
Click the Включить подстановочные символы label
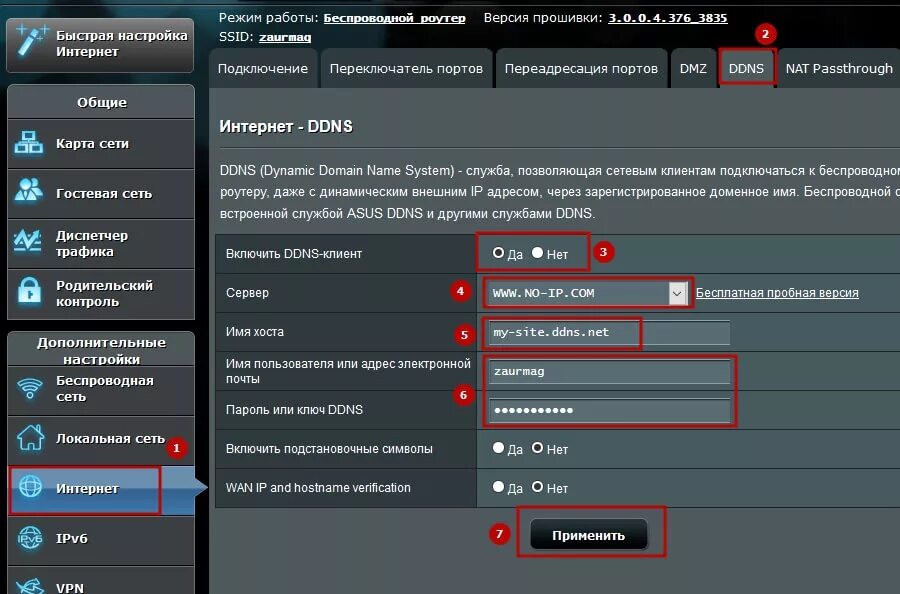click(x=329, y=449)
